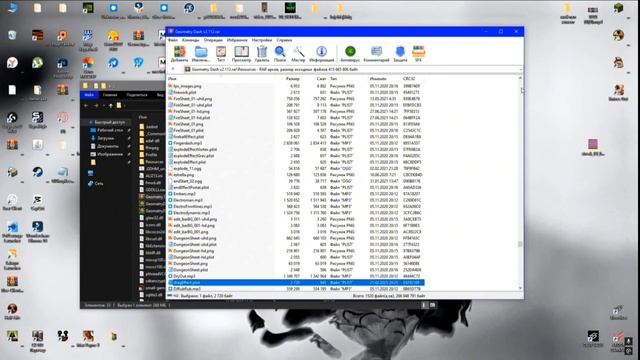Click the WinRAR file list vertical scrollbar thumb
The image size is (640, 360).
[x=520, y=244]
